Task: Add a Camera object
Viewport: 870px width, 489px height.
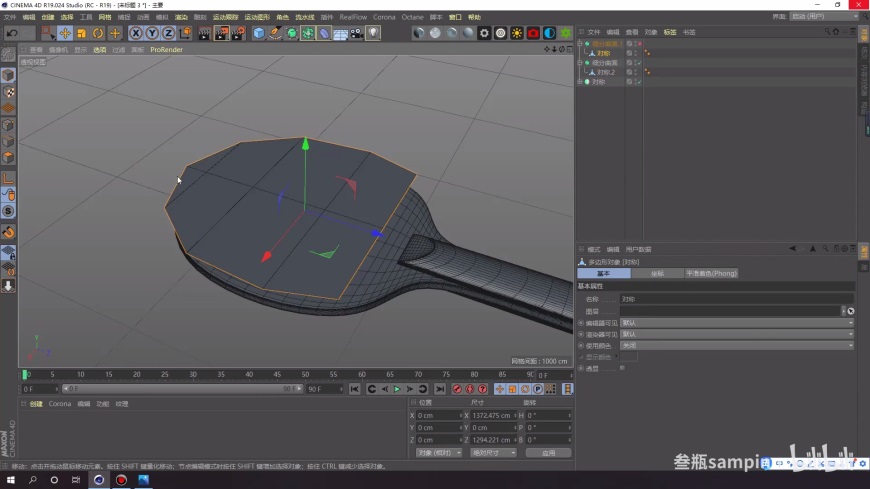Action: point(357,33)
